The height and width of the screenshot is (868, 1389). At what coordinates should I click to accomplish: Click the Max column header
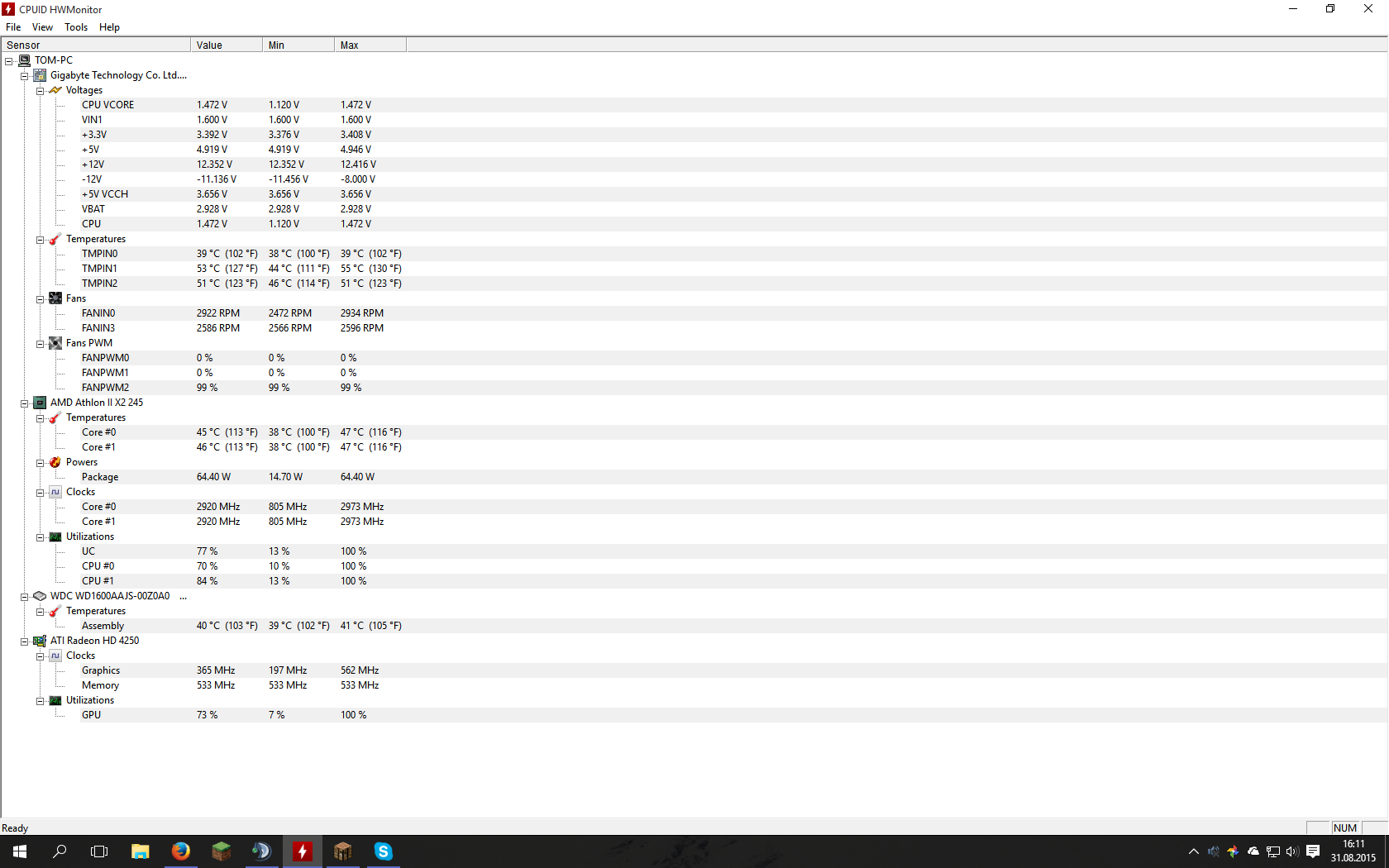coord(370,45)
